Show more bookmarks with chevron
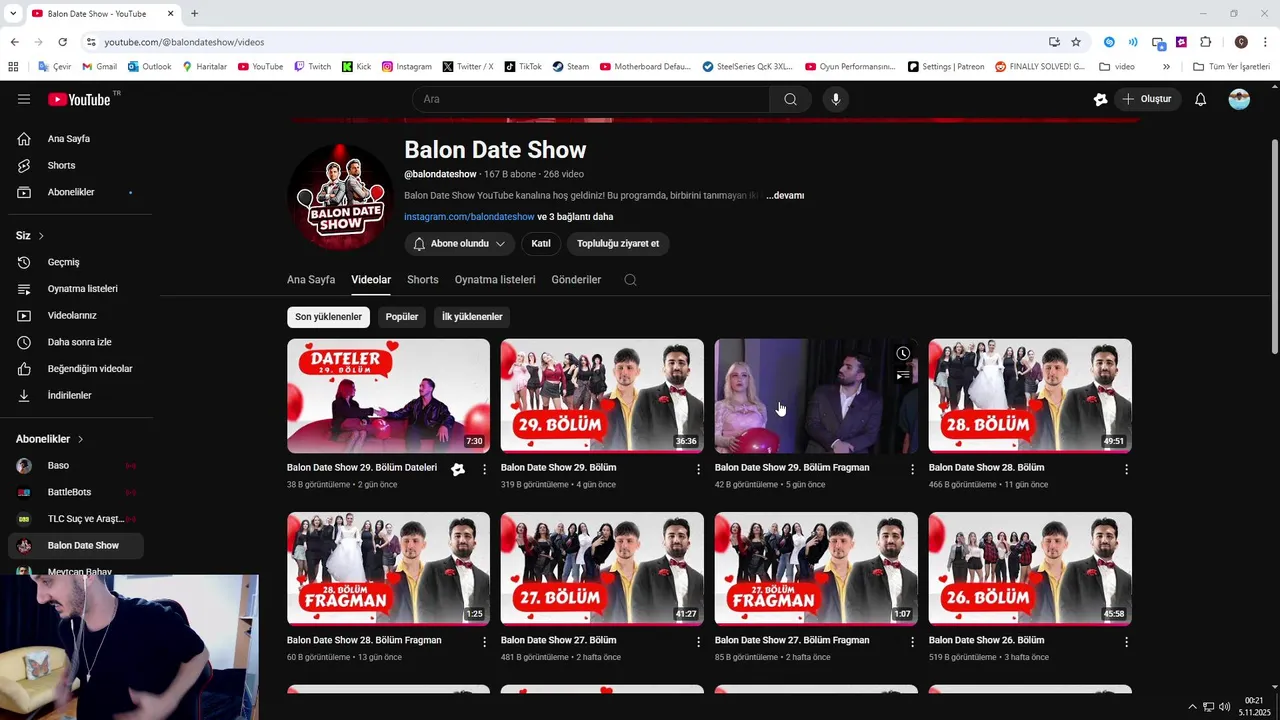 point(1166,67)
